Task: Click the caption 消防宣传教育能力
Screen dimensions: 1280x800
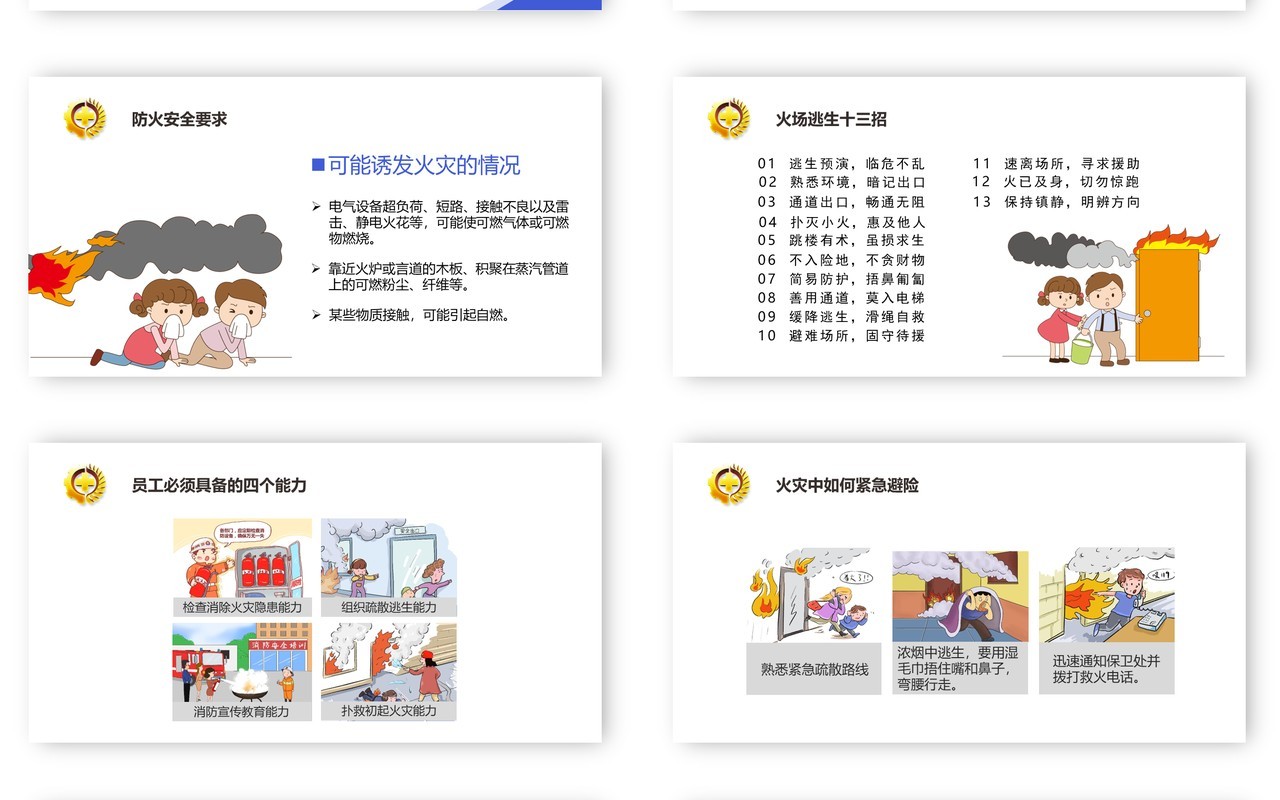Action: 242,712
